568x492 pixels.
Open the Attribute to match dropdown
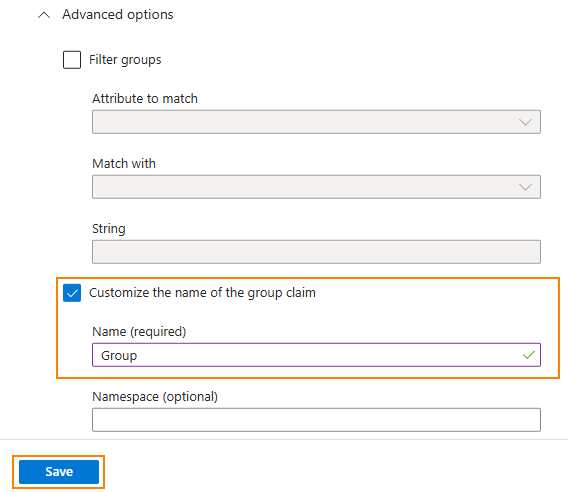(x=316, y=122)
